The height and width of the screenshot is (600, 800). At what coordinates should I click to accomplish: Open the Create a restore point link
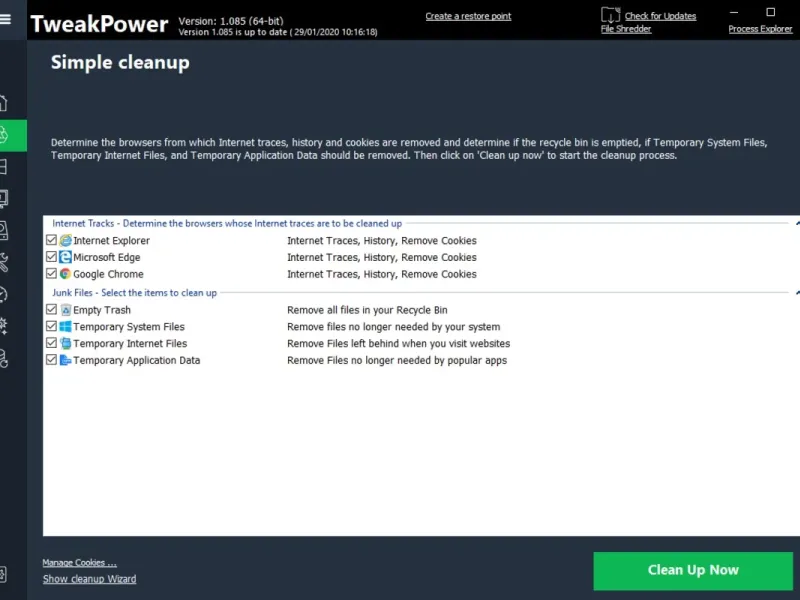click(468, 16)
